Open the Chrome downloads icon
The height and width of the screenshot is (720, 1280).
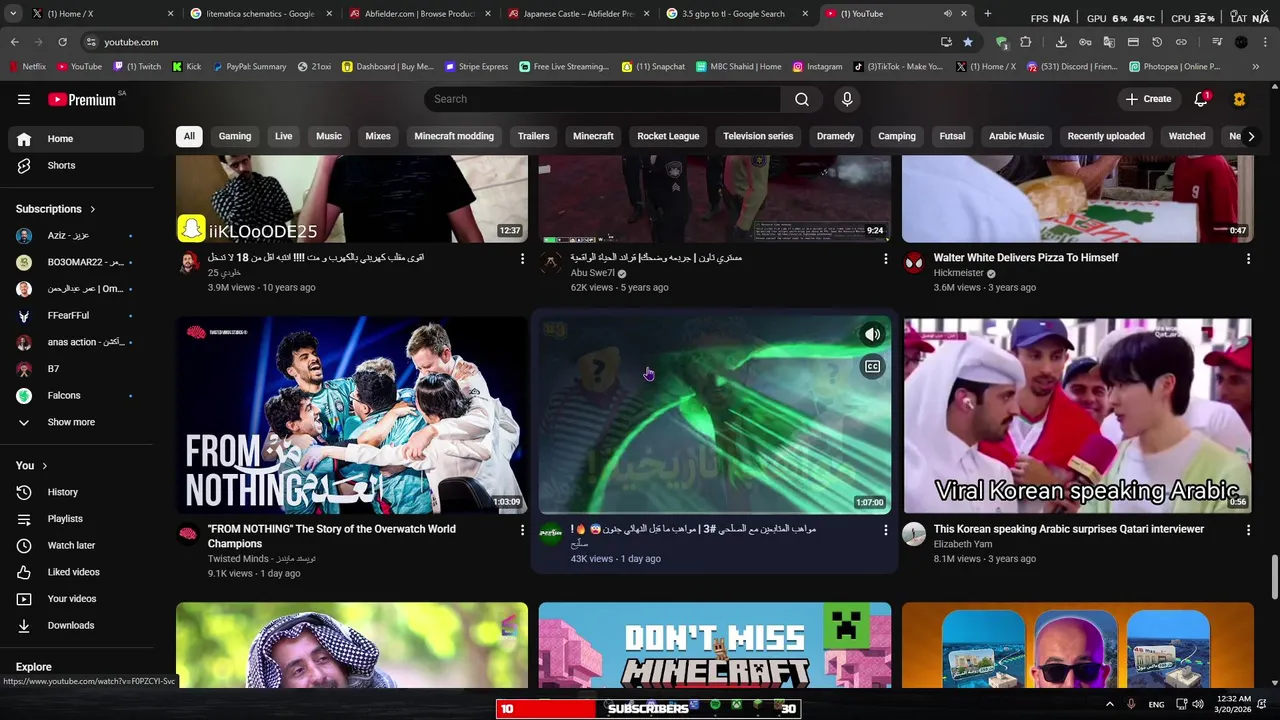tap(1061, 42)
